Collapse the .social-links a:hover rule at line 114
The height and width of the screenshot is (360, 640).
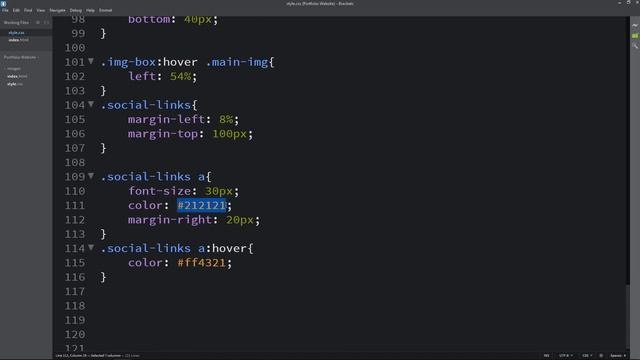pyautogui.click(x=91, y=248)
